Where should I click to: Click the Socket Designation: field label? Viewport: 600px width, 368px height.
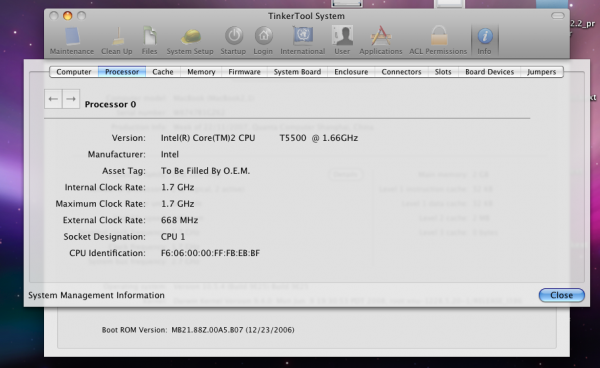pos(104,237)
